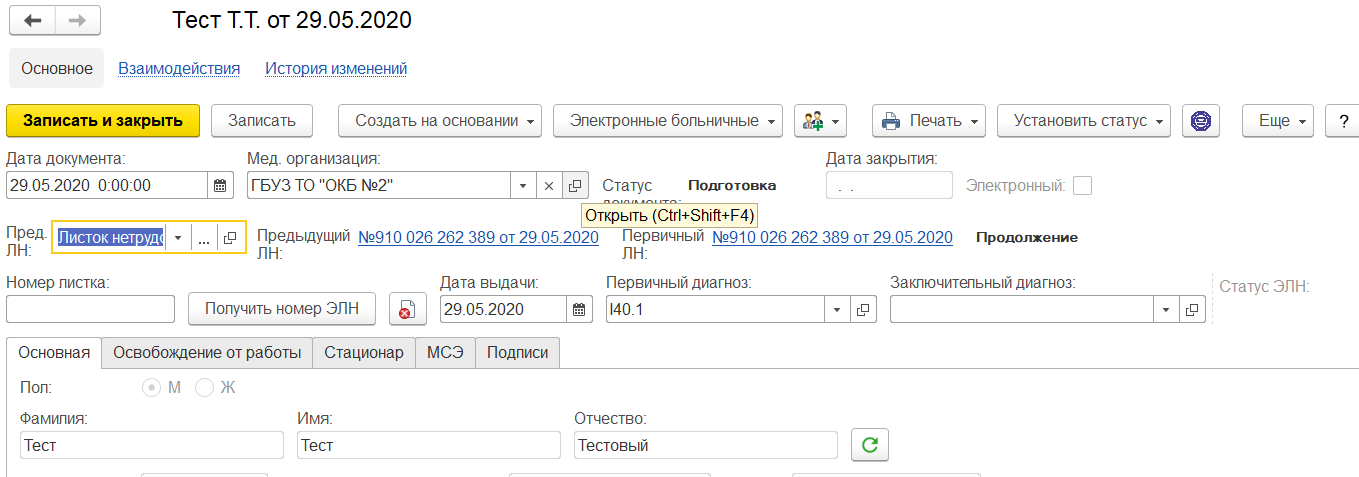Screen dimensions: 1359x477
Task: Select the Ж gender radio button
Action: tap(205, 387)
